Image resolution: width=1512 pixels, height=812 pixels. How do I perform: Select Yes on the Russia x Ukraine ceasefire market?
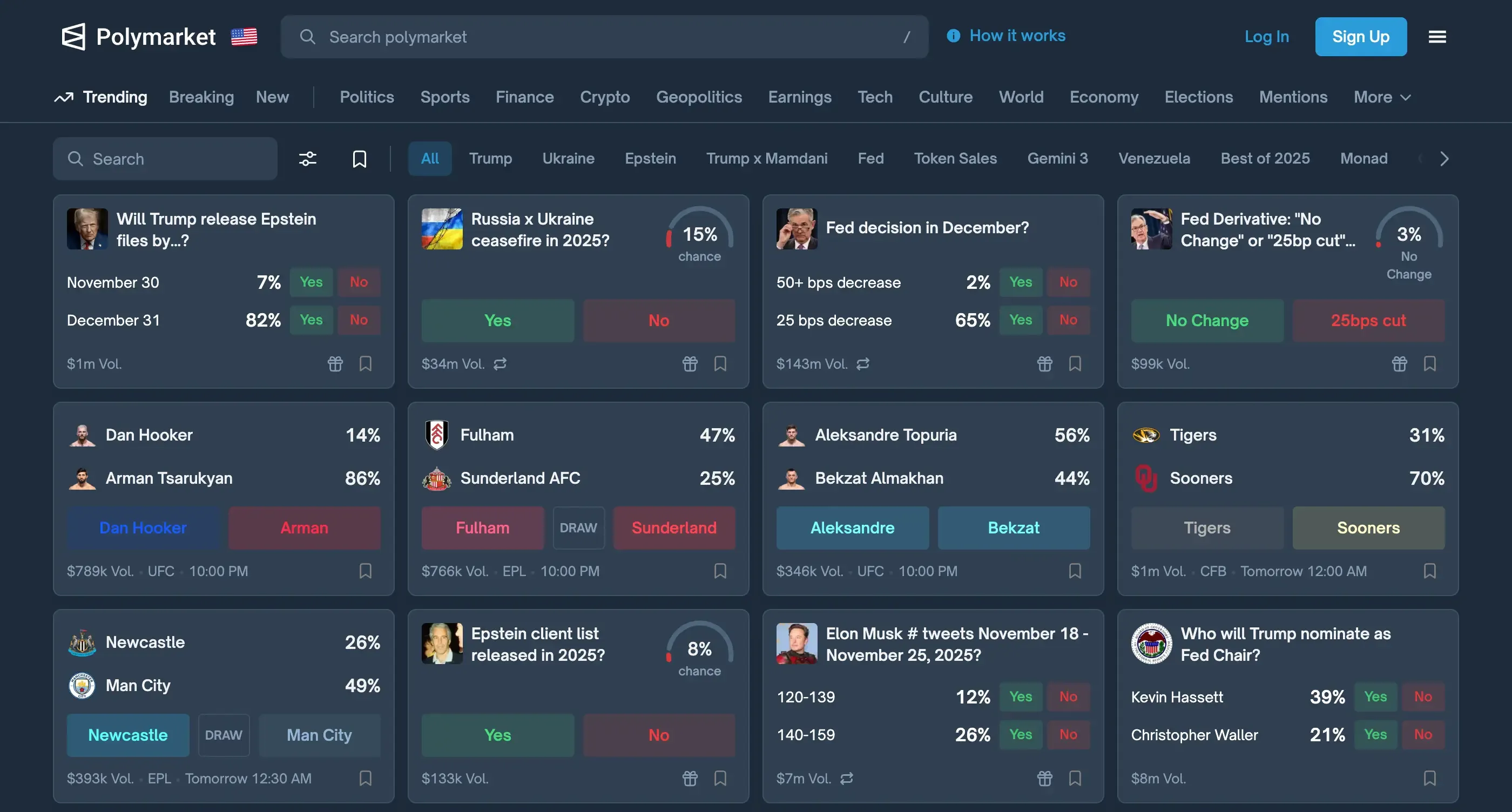[497, 320]
